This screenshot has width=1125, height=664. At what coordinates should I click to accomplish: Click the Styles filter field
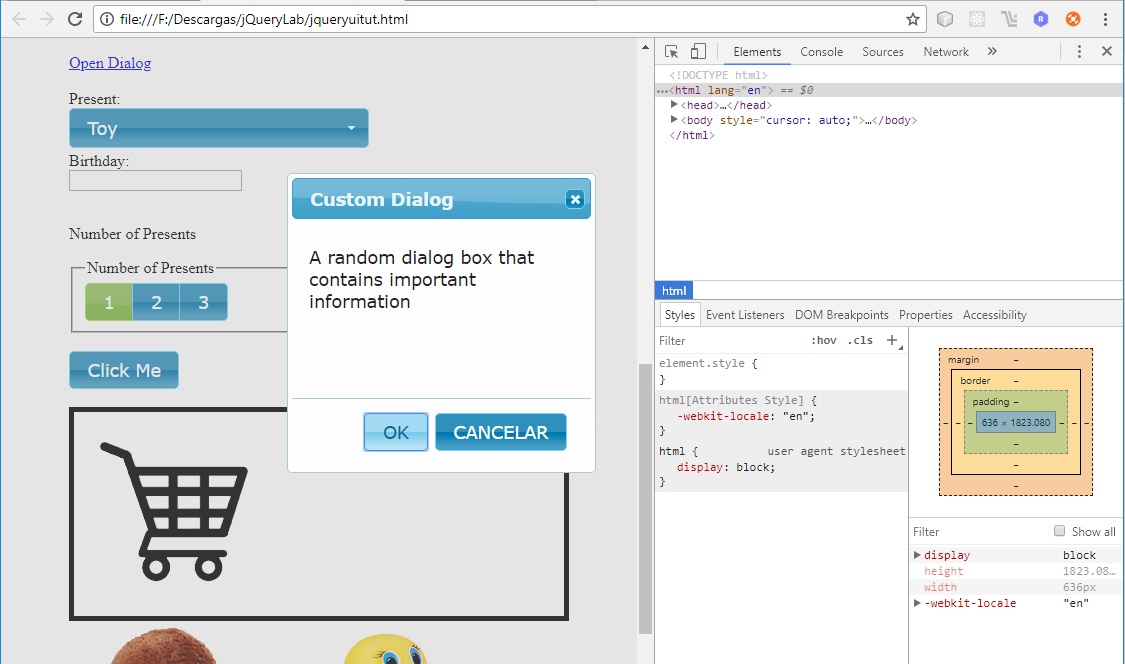tap(730, 340)
